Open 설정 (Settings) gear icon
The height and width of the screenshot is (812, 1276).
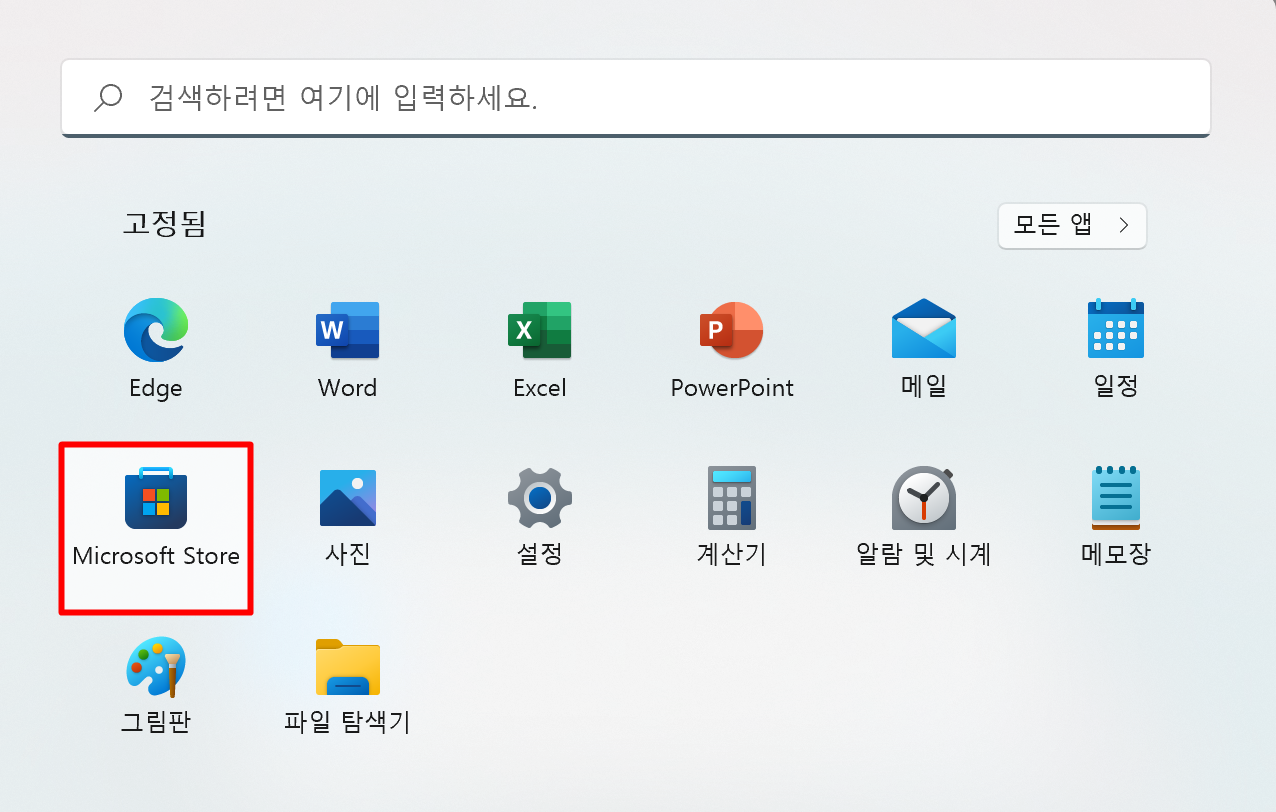click(x=540, y=498)
